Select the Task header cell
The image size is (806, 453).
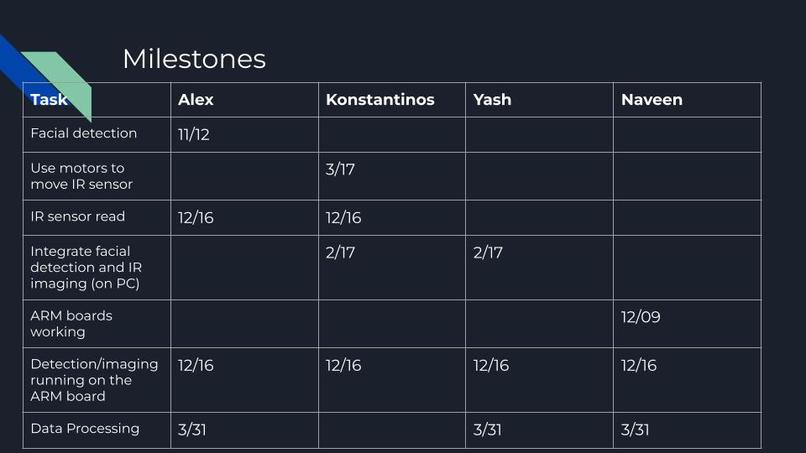point(97,100)
